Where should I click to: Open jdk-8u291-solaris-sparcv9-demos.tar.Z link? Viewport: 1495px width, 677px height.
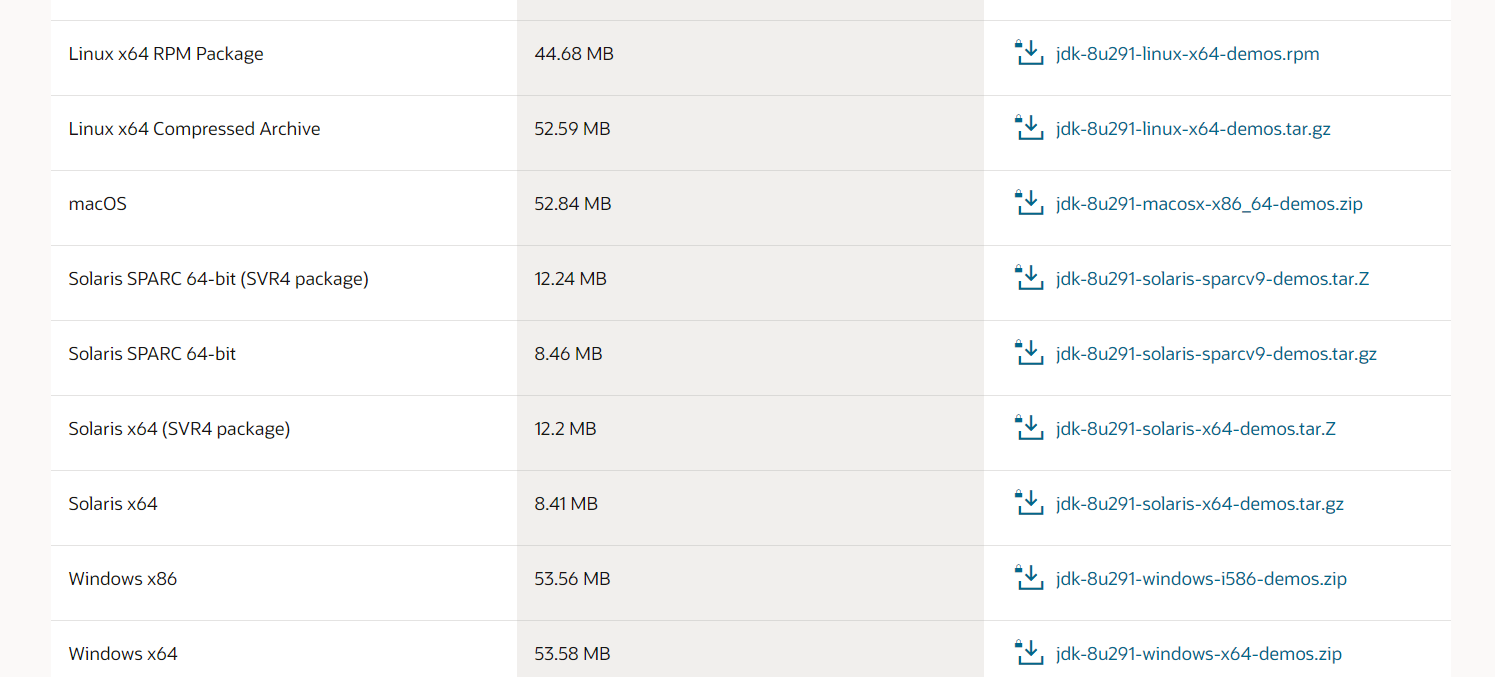click(1212, 279)
